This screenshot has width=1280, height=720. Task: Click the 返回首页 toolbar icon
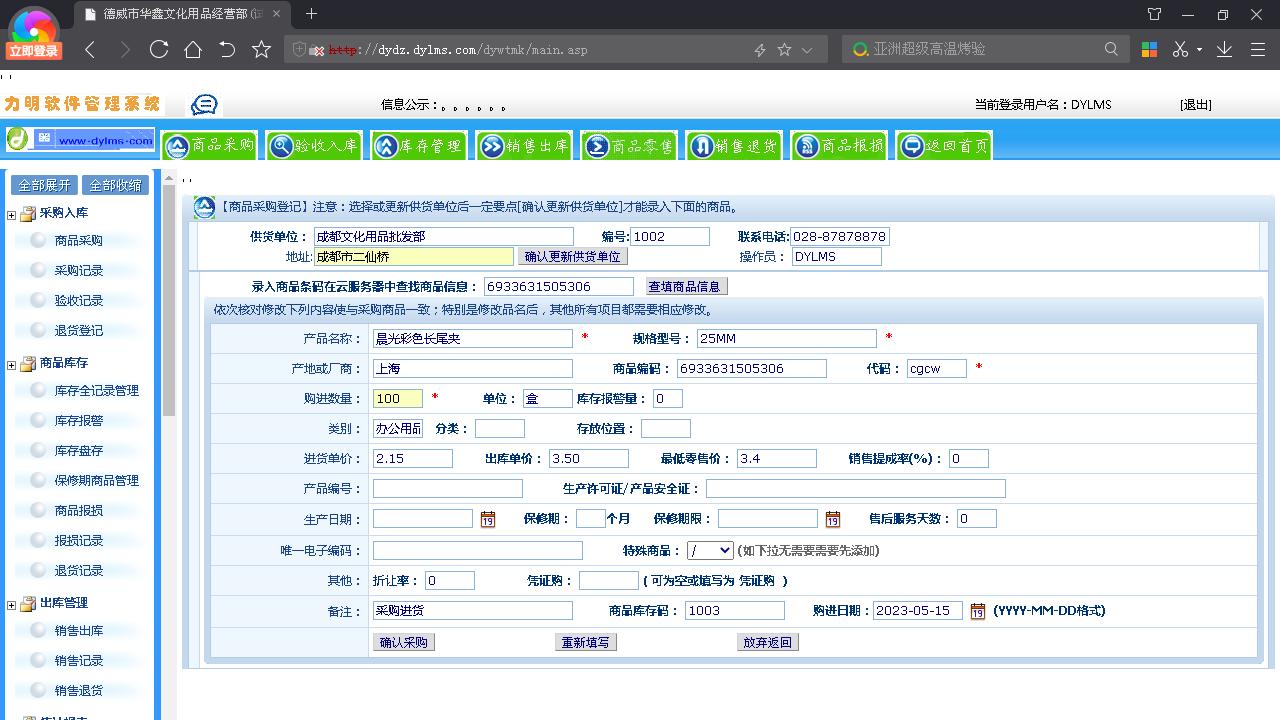tap(943, 145)
